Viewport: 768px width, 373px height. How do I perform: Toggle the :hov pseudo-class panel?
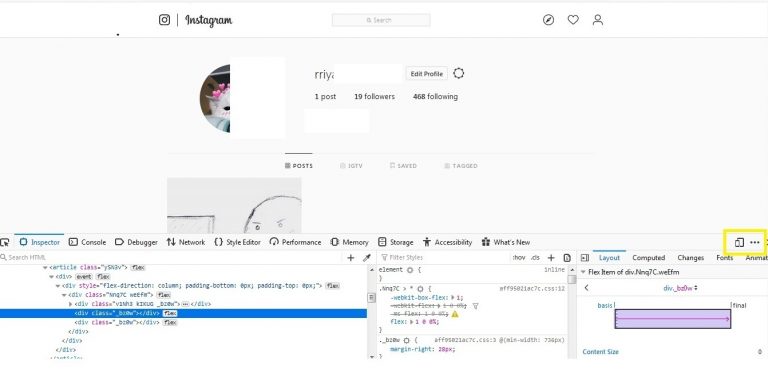[x=519, y=257]
